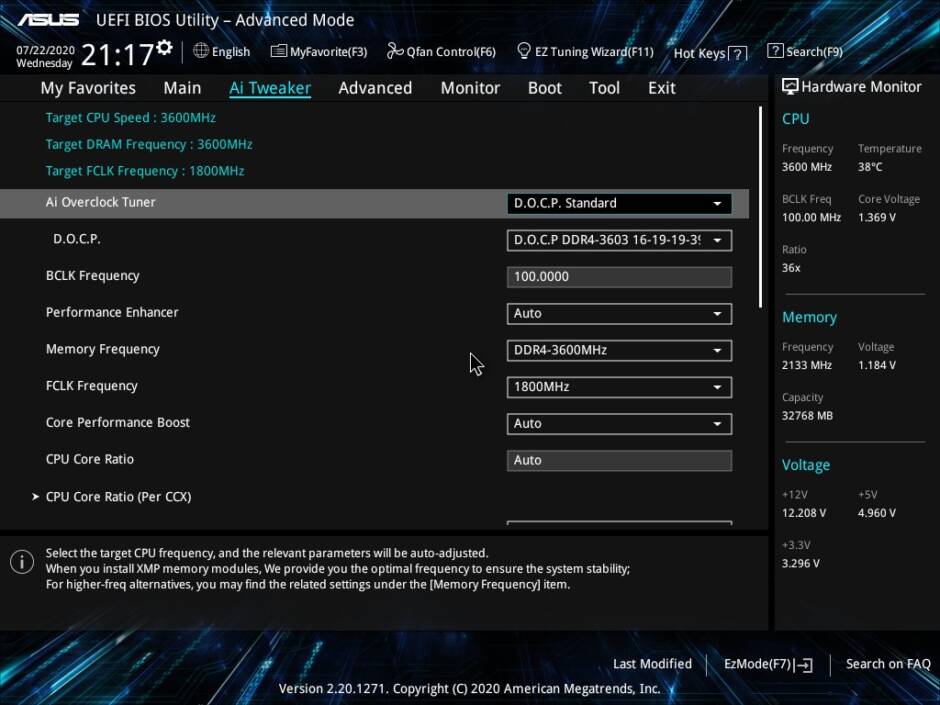940x705 pixels.
Task: Click the EZ Tuning Wizard lightbulb icon
Action: pyautogui.click(x=523, y=51)
